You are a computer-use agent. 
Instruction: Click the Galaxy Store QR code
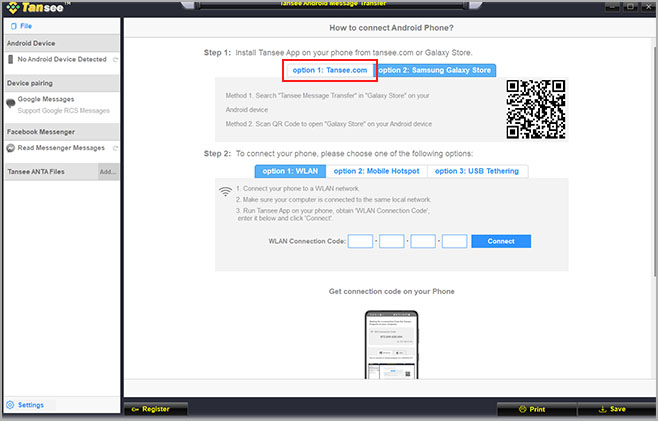(x=535, y=109)
